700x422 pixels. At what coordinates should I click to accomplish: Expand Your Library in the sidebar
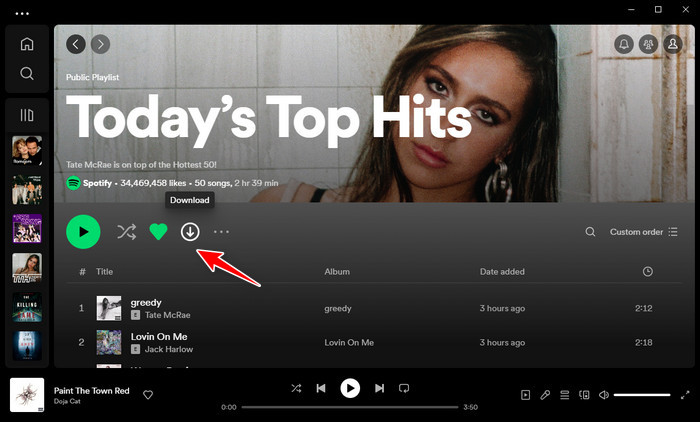tap(27, 115)
